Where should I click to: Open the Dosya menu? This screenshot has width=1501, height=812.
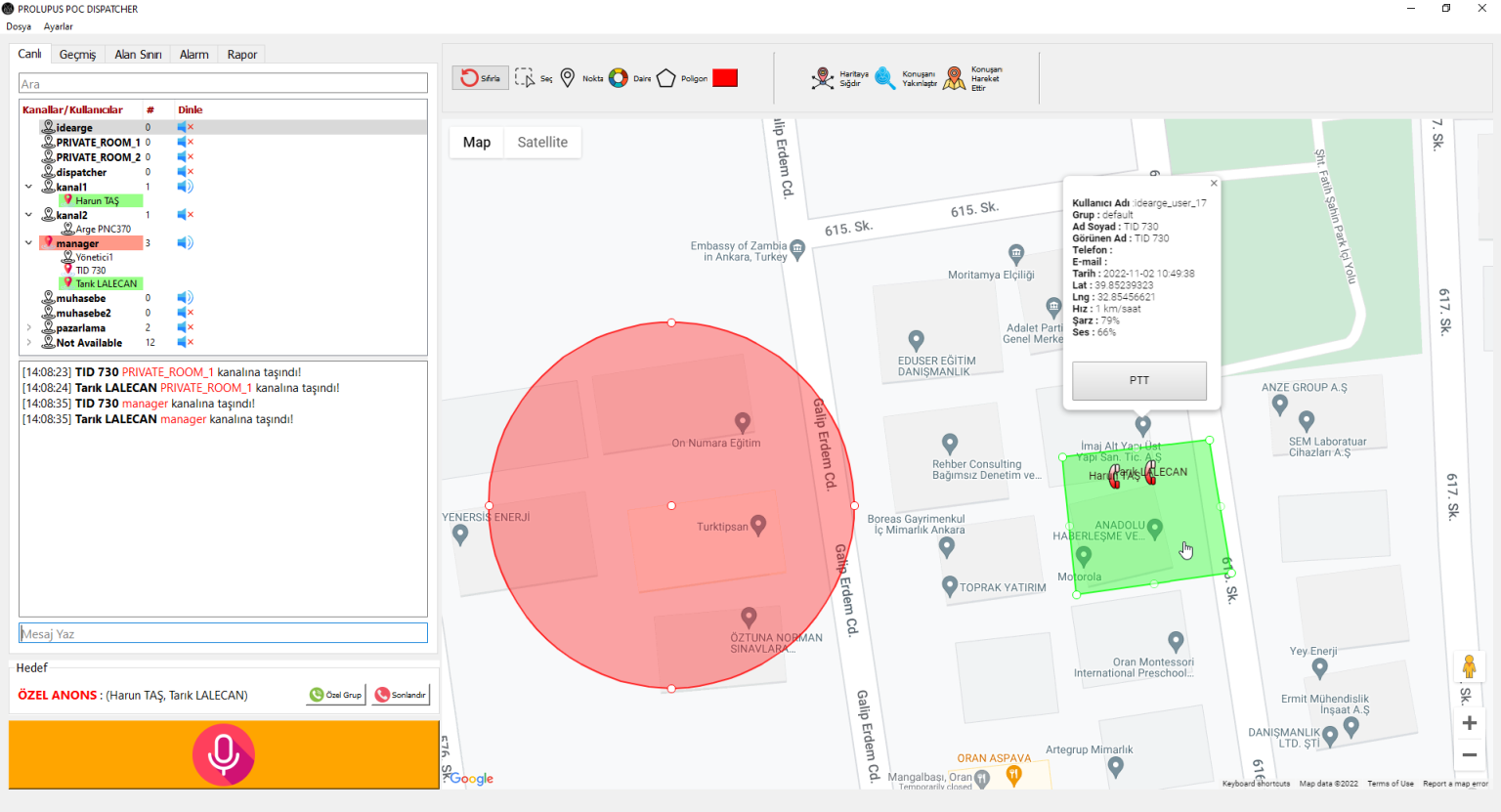(19, 26)
